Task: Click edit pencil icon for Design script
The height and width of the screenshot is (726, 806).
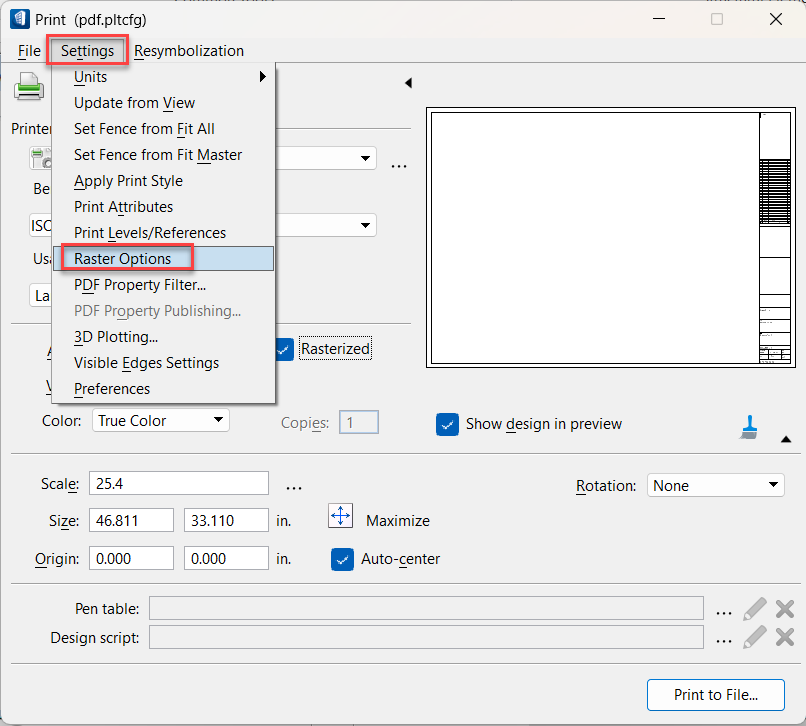Action: 755,637
